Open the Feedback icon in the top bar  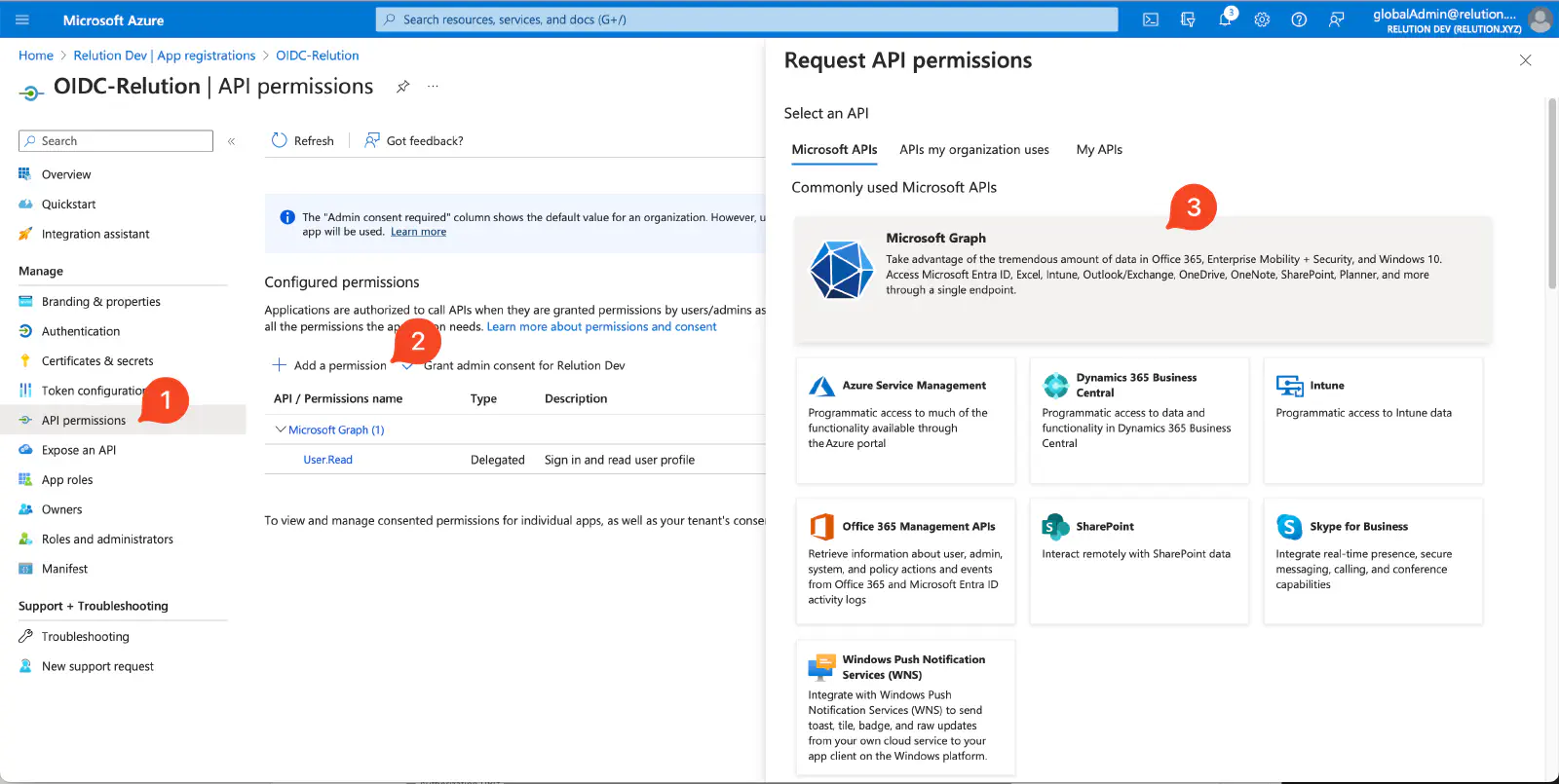point(1336,19)
